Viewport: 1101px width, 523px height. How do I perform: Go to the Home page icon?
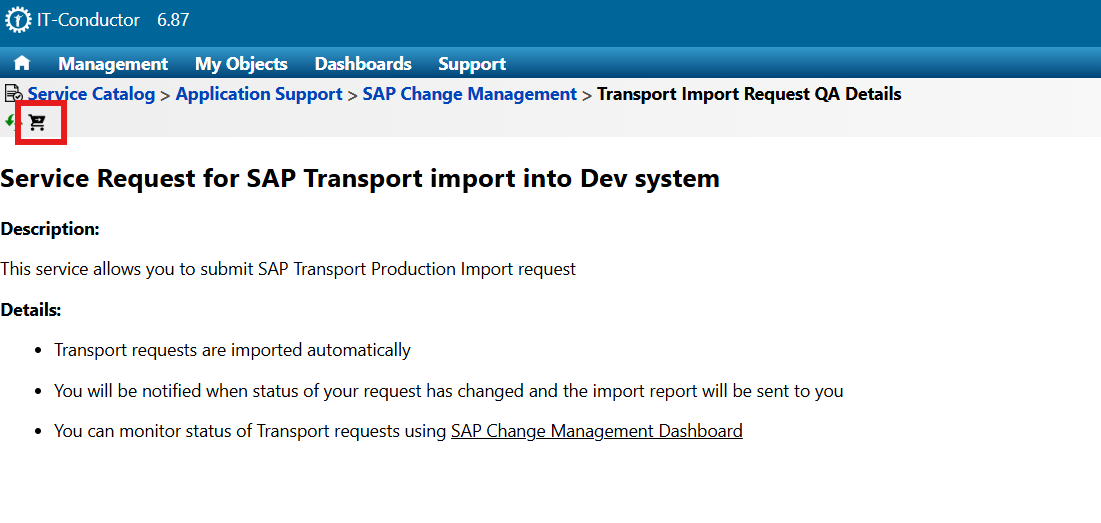(22, 63)
